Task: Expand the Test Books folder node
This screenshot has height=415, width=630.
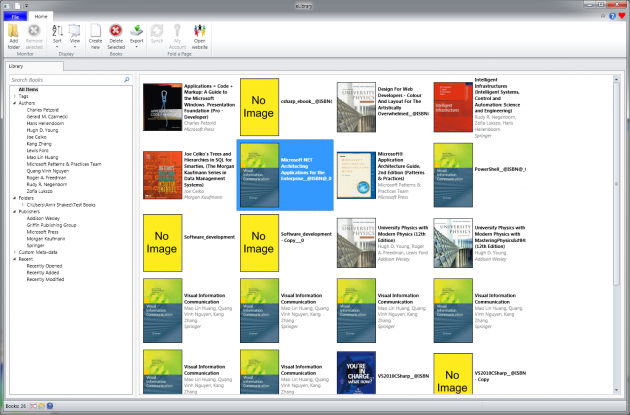Action: [x=22, y=204]
